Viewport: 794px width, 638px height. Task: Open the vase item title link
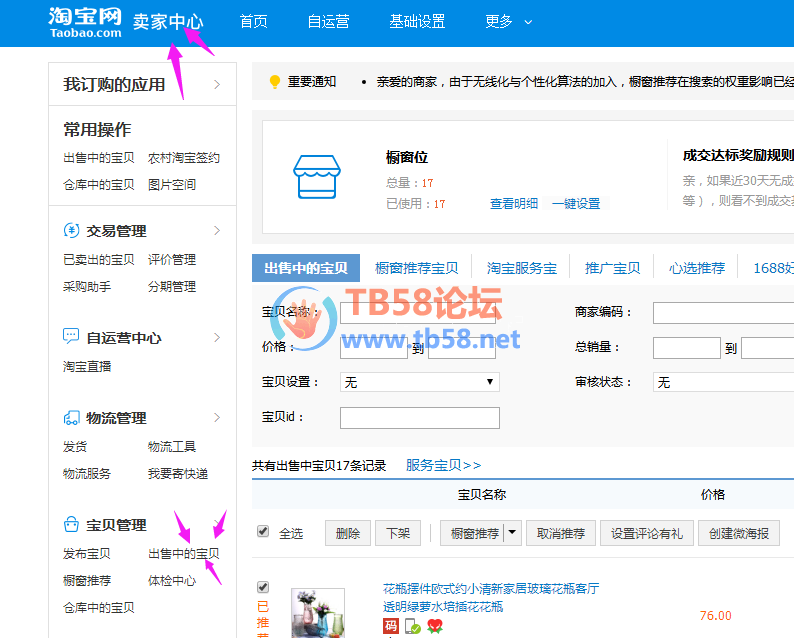coord(491,597)
